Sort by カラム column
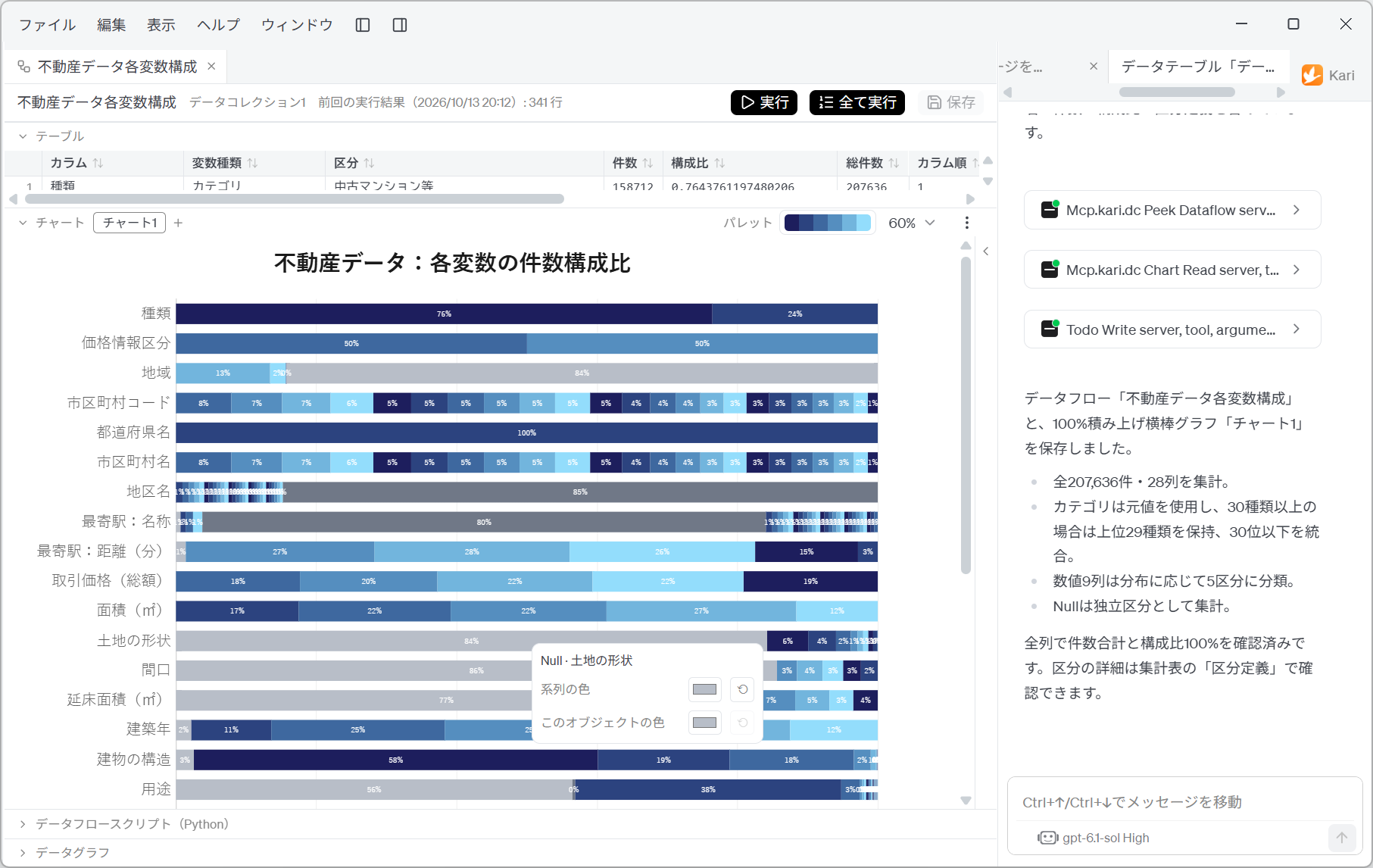 point(98,163)
